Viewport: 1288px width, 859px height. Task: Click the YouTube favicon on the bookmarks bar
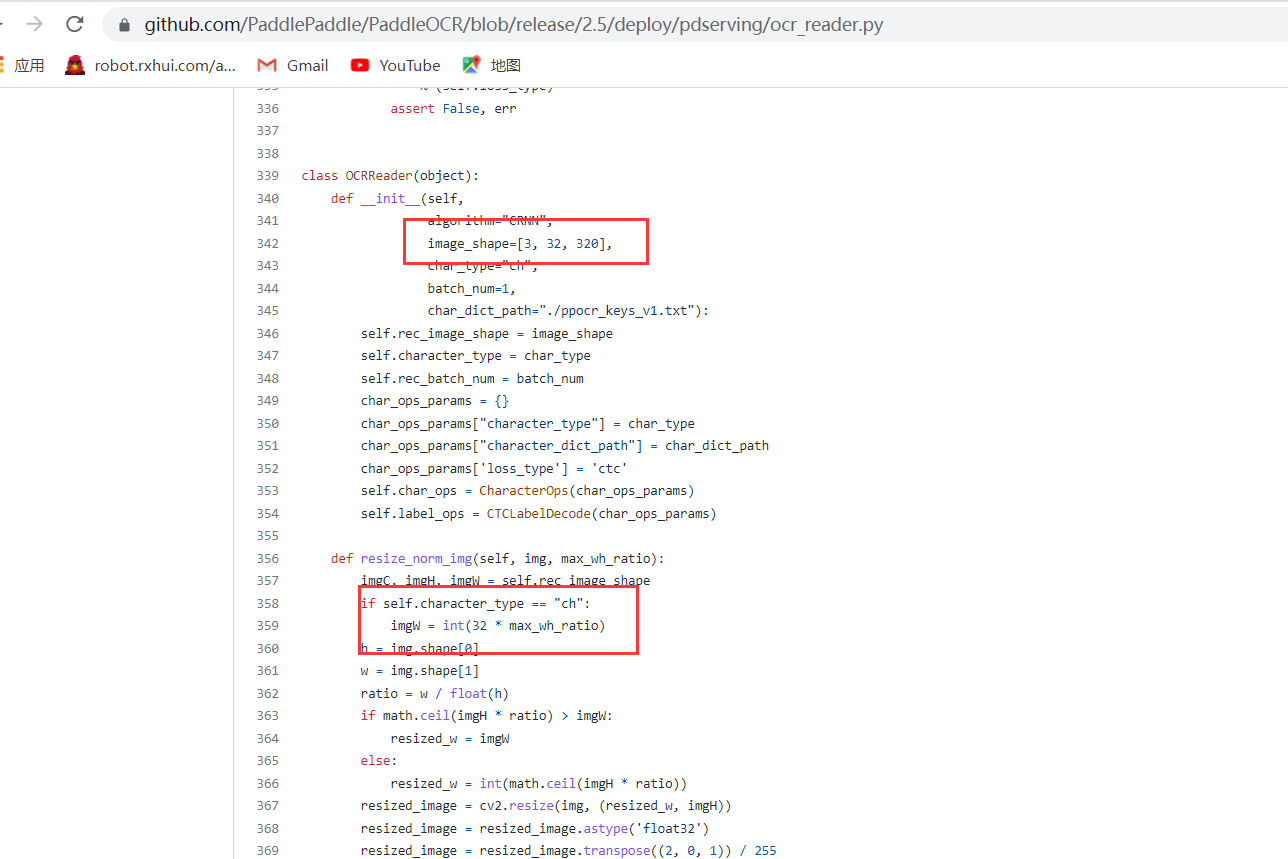point(359,64)
